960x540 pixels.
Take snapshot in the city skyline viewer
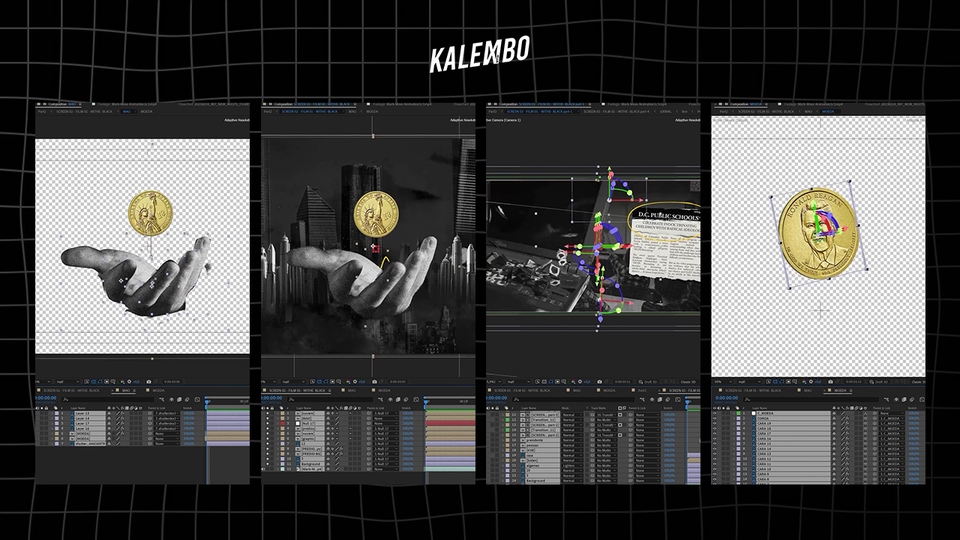point(375,381)
